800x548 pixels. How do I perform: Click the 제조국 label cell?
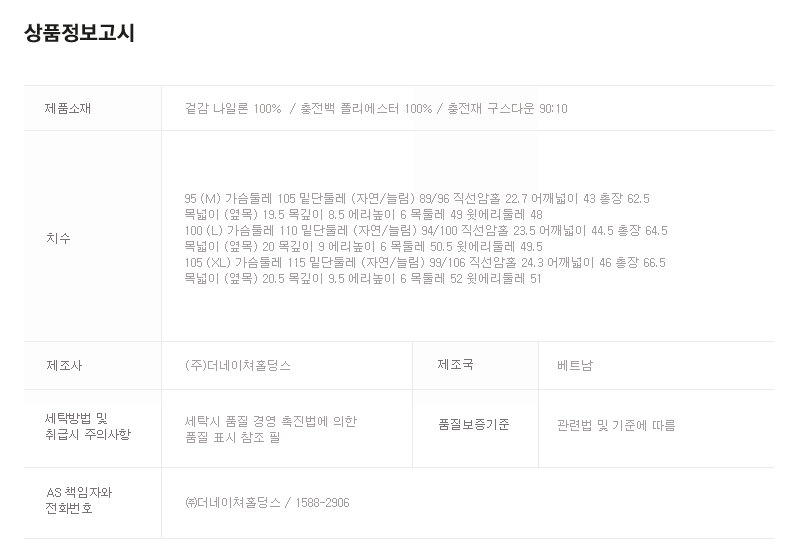pyautogui.click(x=455, y=365)
